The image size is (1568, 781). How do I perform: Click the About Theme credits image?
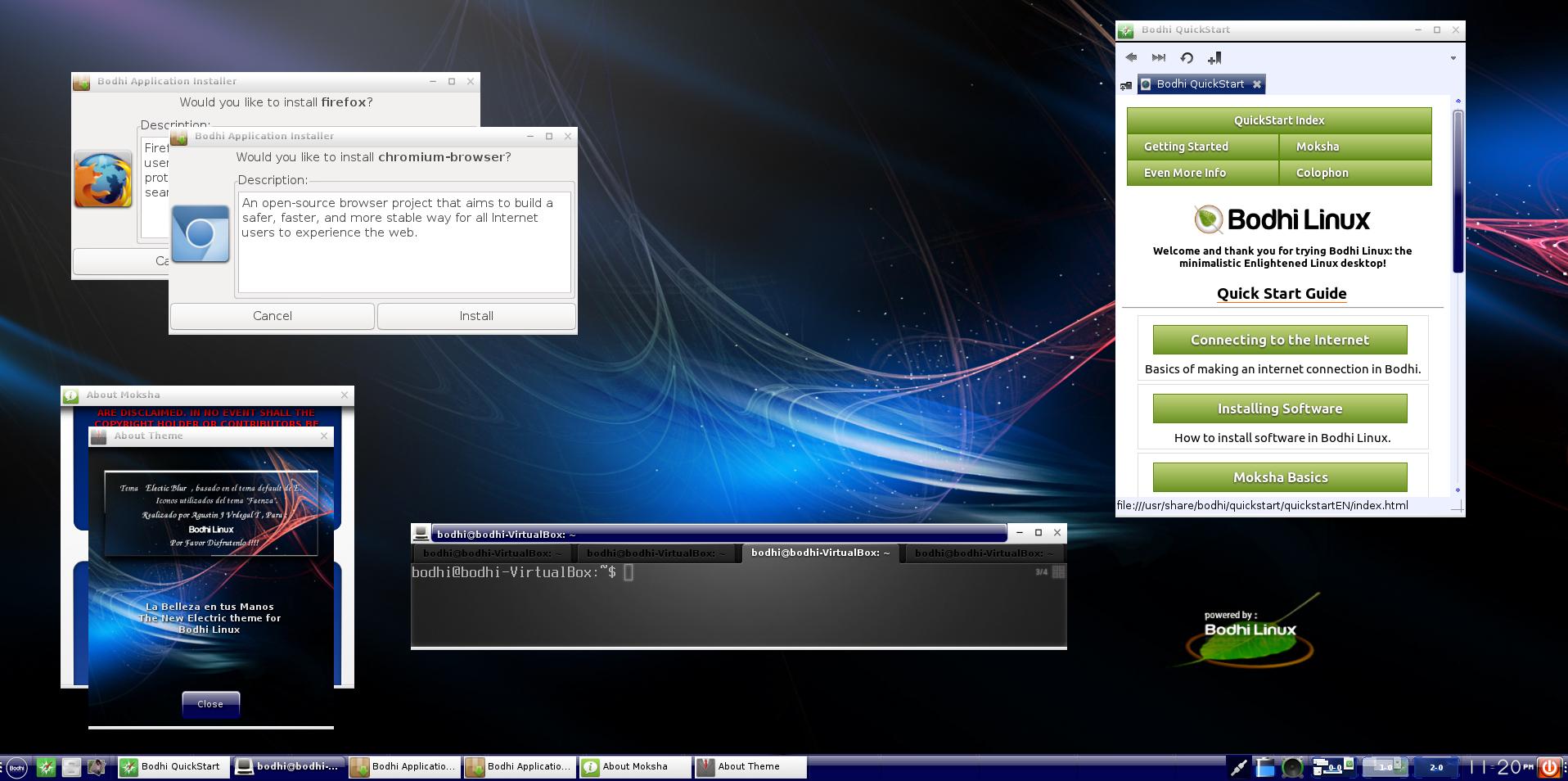click(x=211, y=513)
